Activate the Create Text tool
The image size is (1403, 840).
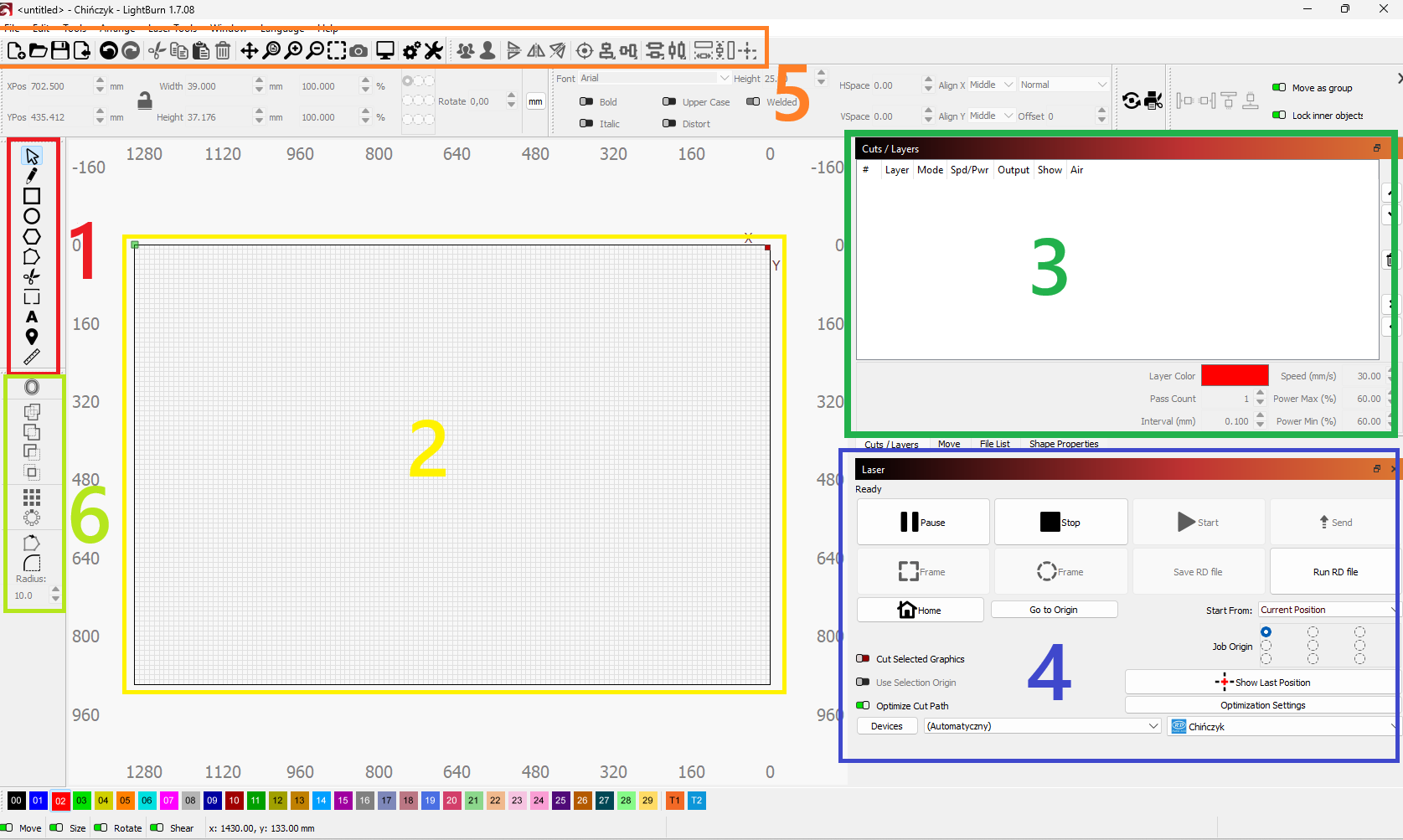[x=32, y=317]
